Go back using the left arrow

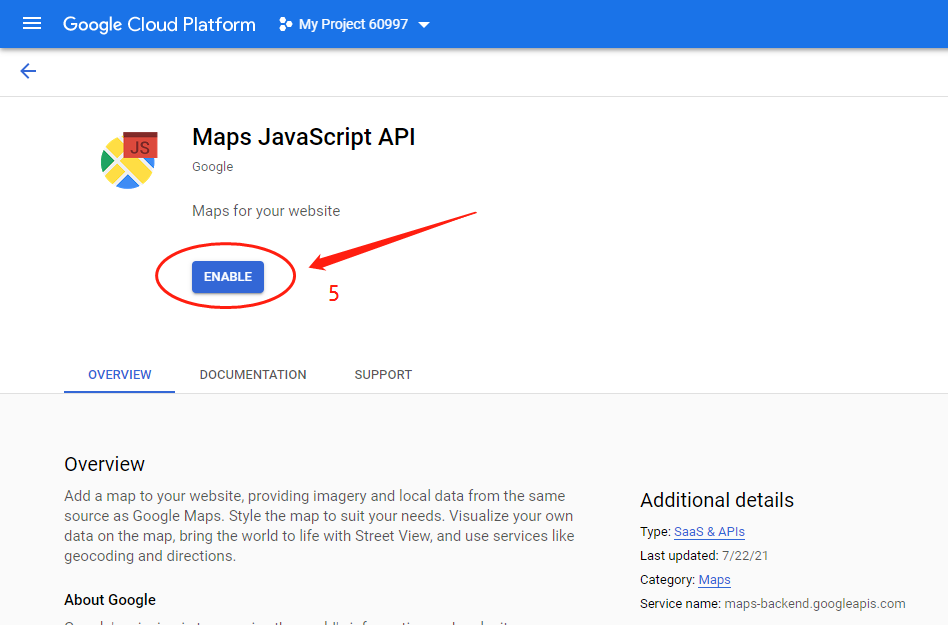click(x=28, y=71)
